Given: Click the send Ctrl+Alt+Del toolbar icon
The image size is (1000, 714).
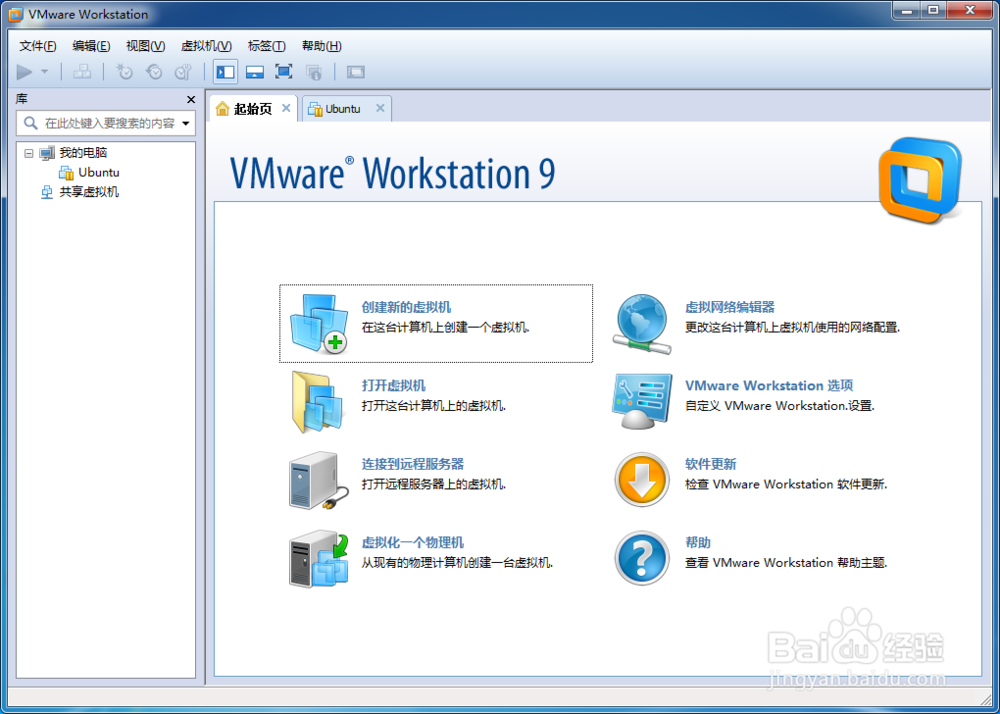Looking at the screenshot, I should [x=82, y=72].
